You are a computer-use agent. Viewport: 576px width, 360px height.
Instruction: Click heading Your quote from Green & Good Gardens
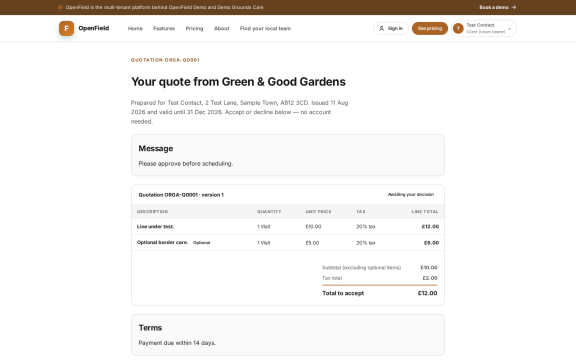(x=238, y=82)
